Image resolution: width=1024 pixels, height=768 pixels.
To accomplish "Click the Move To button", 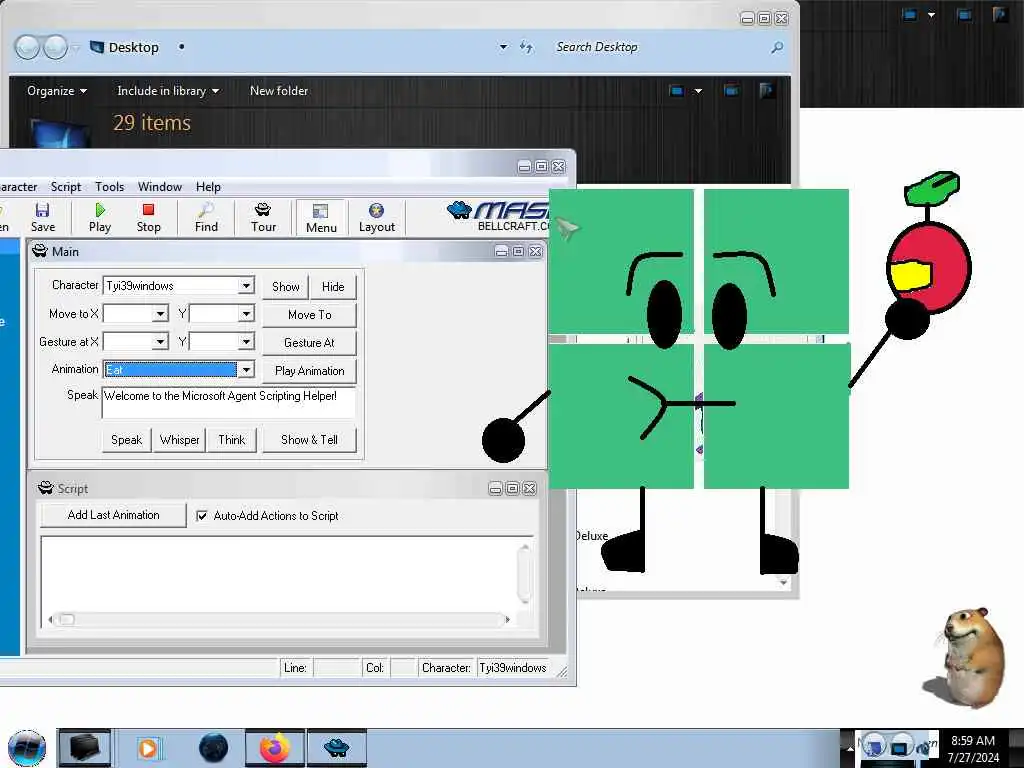I will [310, 315].
